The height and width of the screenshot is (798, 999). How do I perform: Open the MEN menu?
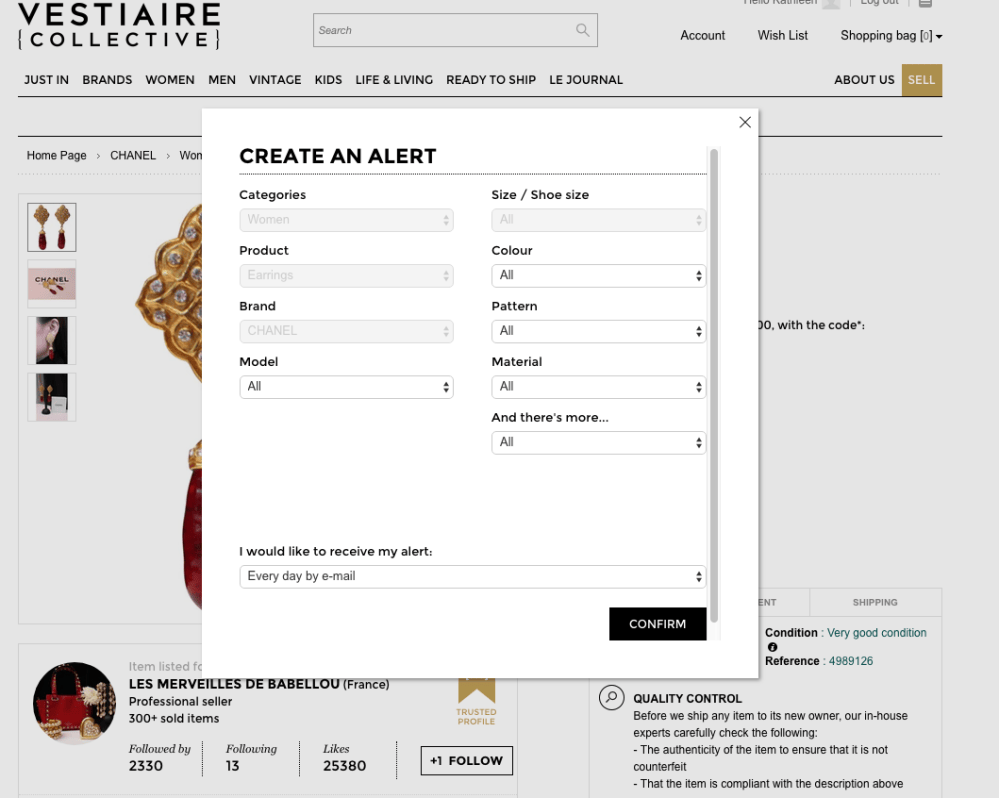[222, 80]
